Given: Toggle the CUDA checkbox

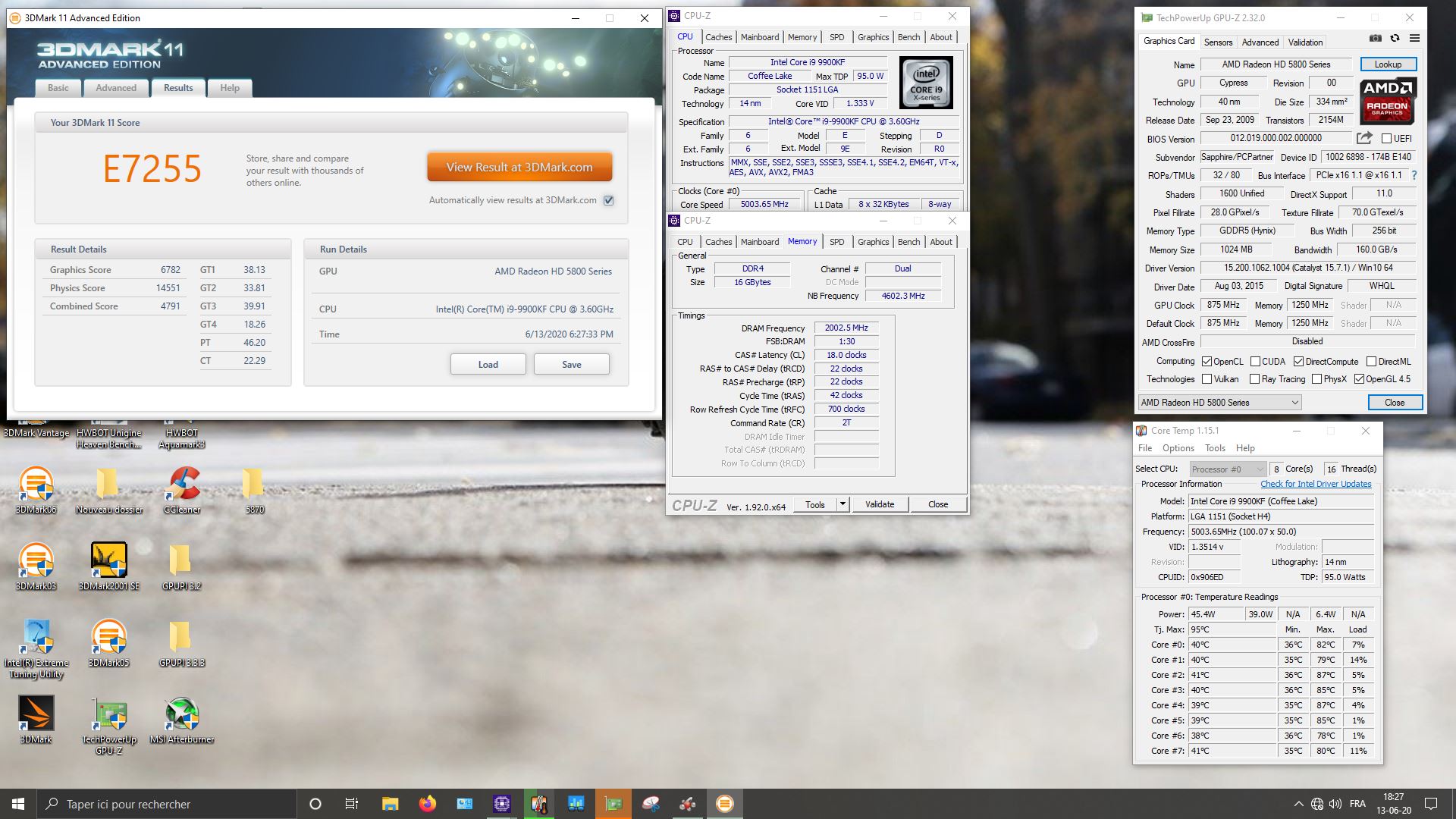Looking at the screenshot, I should coord(1255,362).
